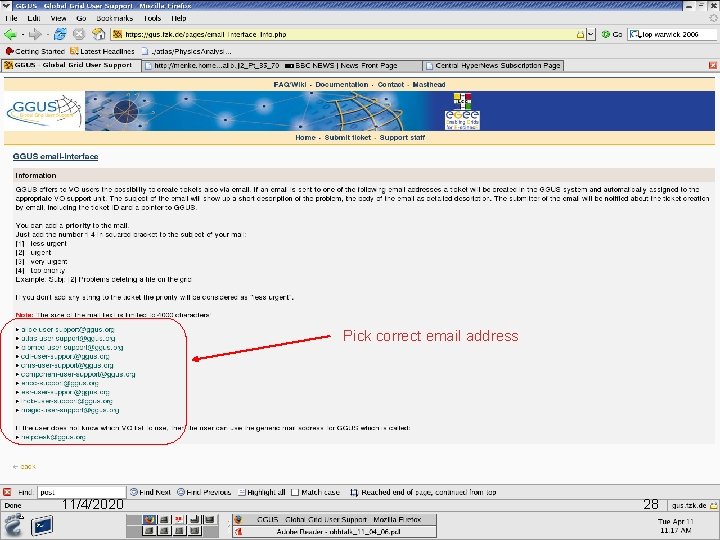Switch to GGUS Mozilla Firefox taskbar entry
The width and height of the screenshot is (720, 540).
coord(335,520)
